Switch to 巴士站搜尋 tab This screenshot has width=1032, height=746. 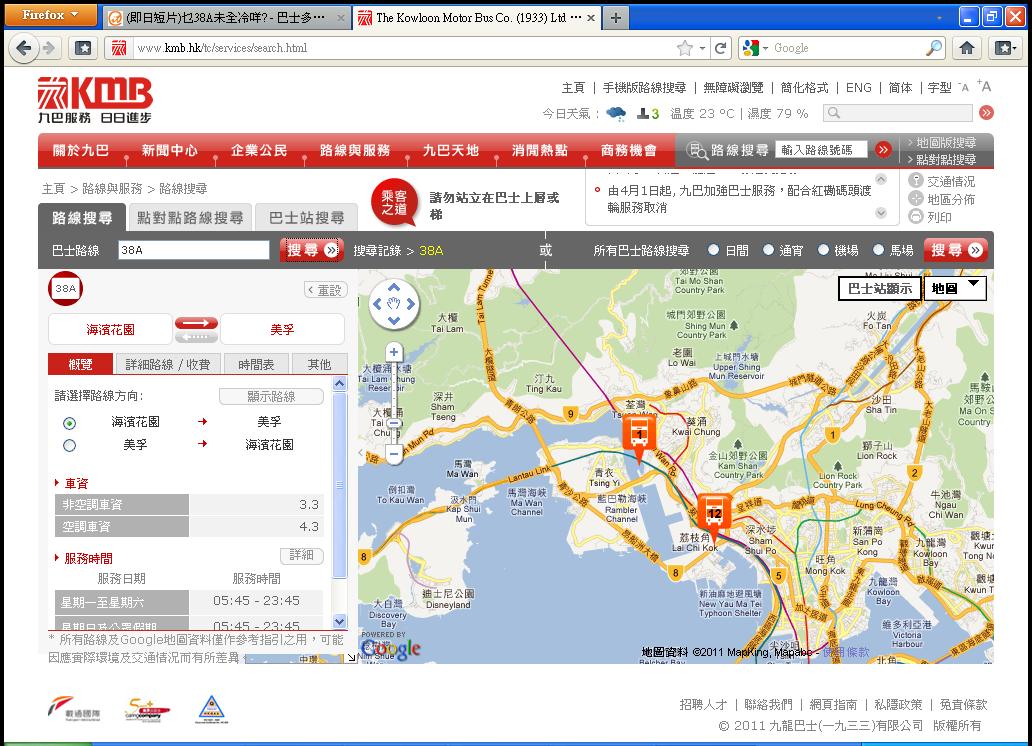click(306, 217)
